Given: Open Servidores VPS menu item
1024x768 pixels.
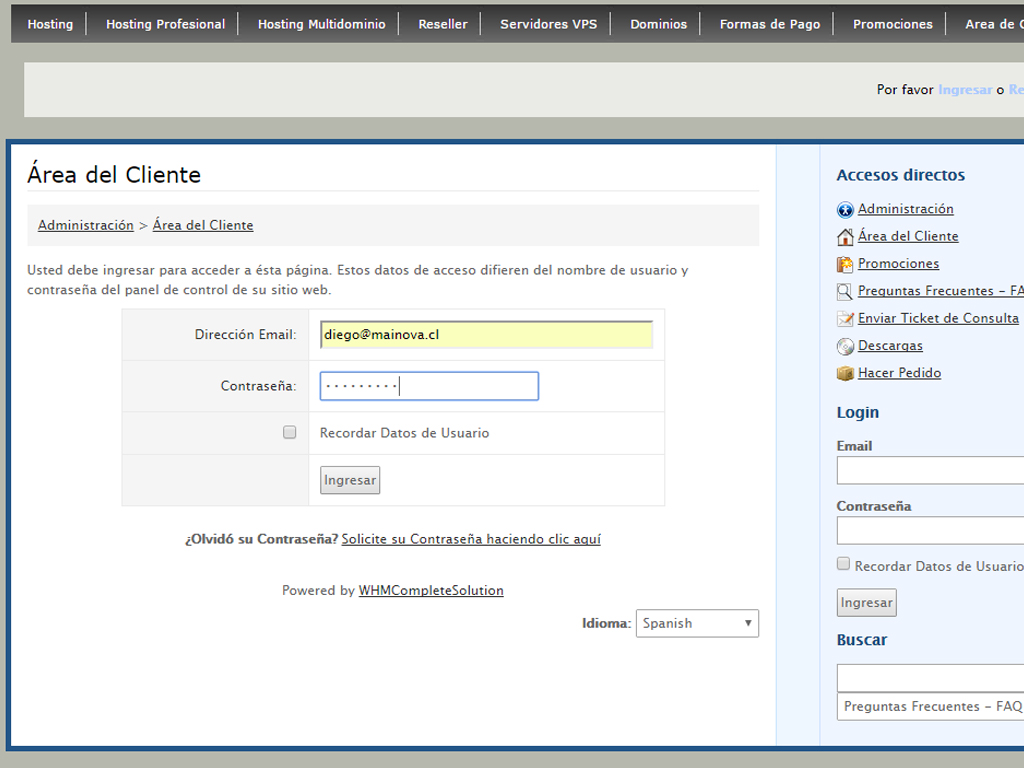Looking at the screenshot, I should [548, 24].
